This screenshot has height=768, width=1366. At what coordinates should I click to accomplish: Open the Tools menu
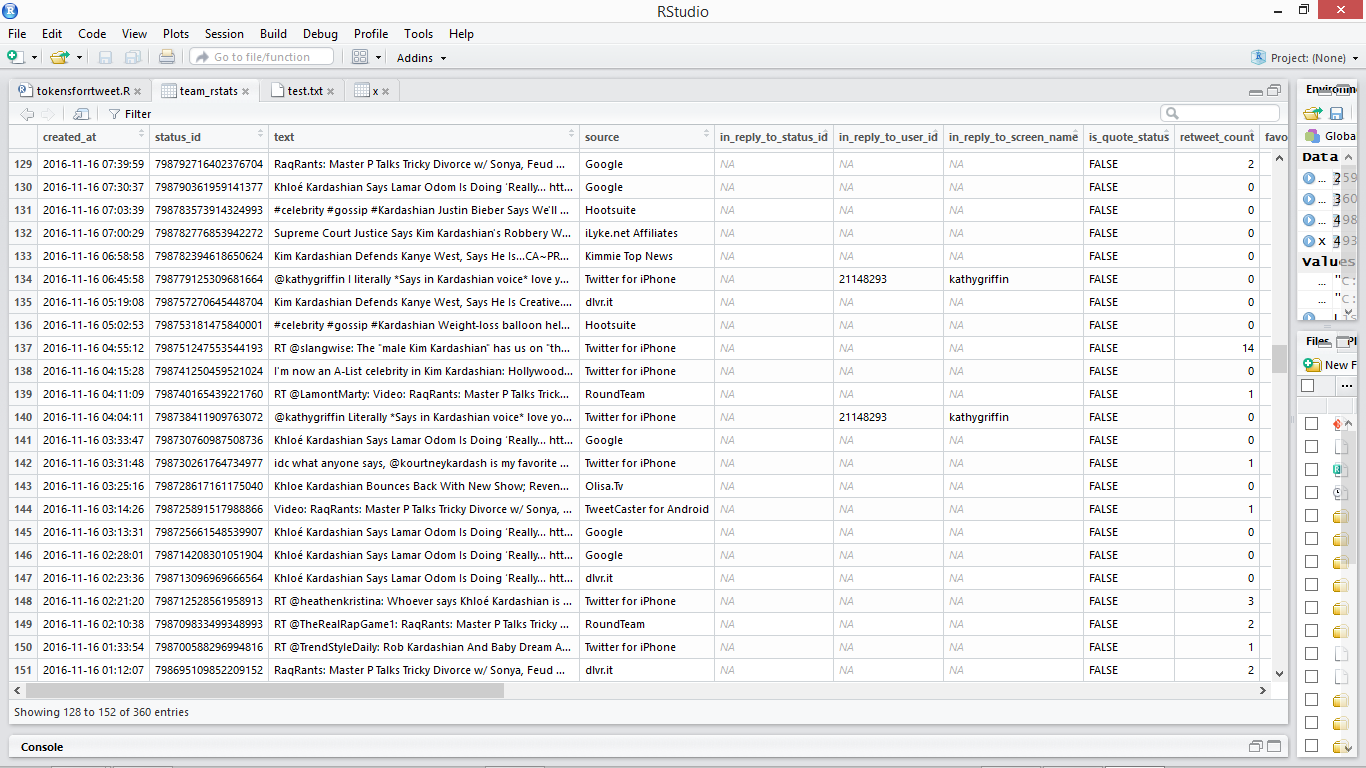pyautogui.click(x=419, y=34)
